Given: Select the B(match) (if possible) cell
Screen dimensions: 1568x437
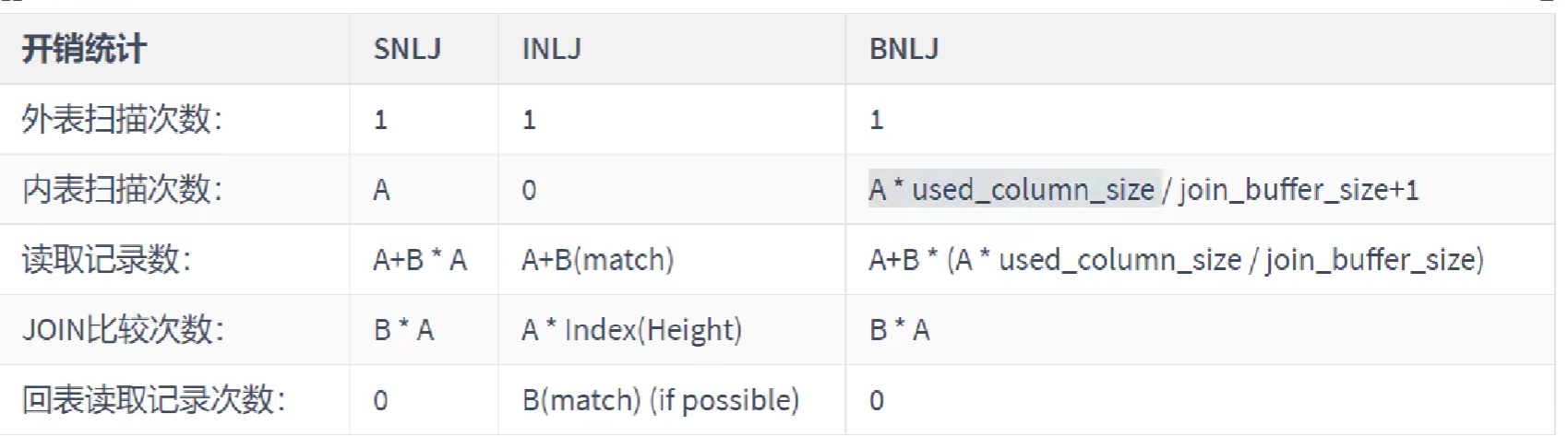Looking at the screenshot, I should (x=660, y=400).
